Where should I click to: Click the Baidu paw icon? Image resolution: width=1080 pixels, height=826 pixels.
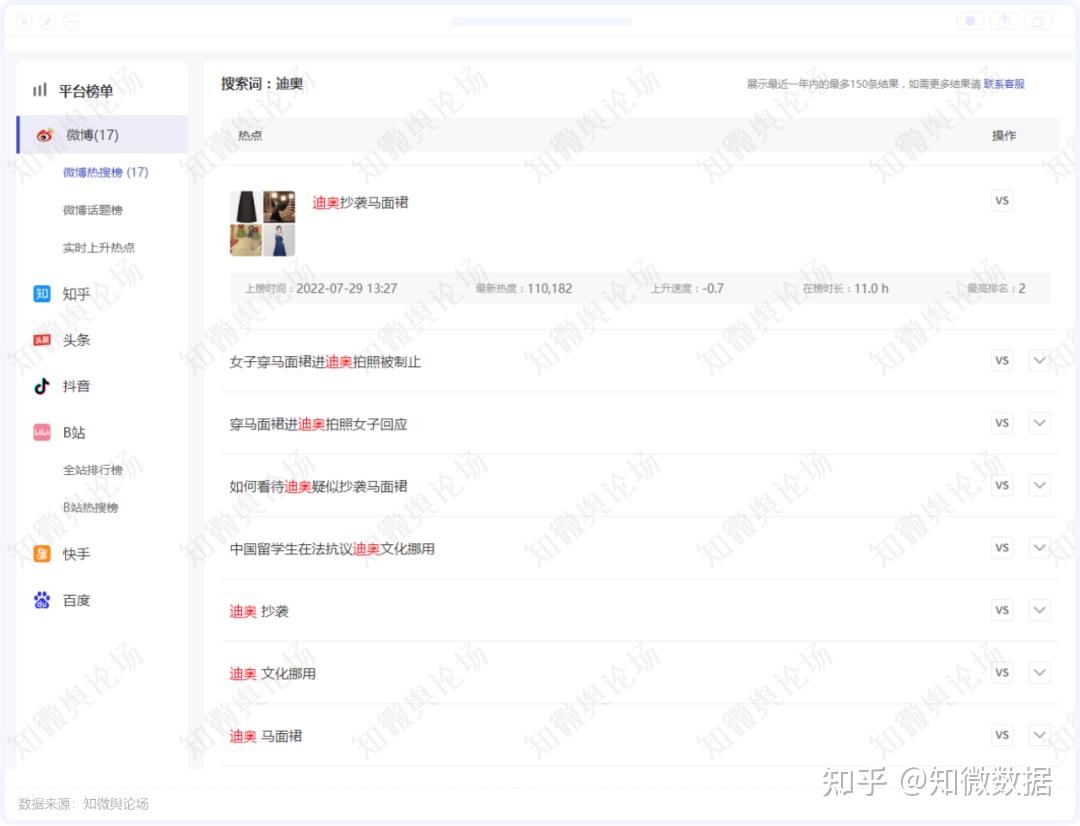(42, 600)
